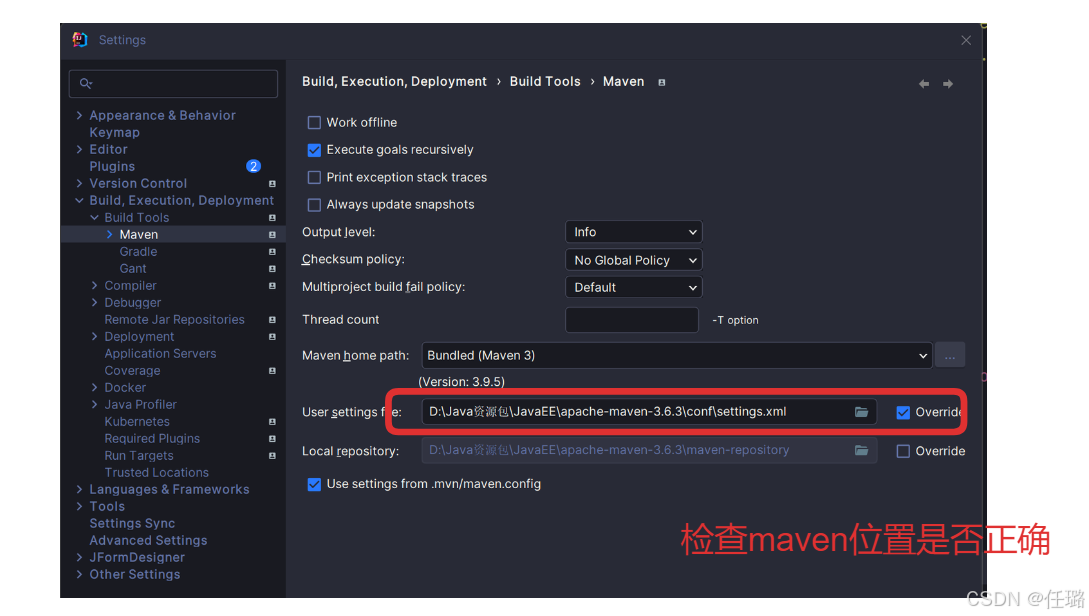Image resolution: width=1089 pixels, height=616 pixels.
Task: Enable the Work offline checkbox
Action: 314,123
